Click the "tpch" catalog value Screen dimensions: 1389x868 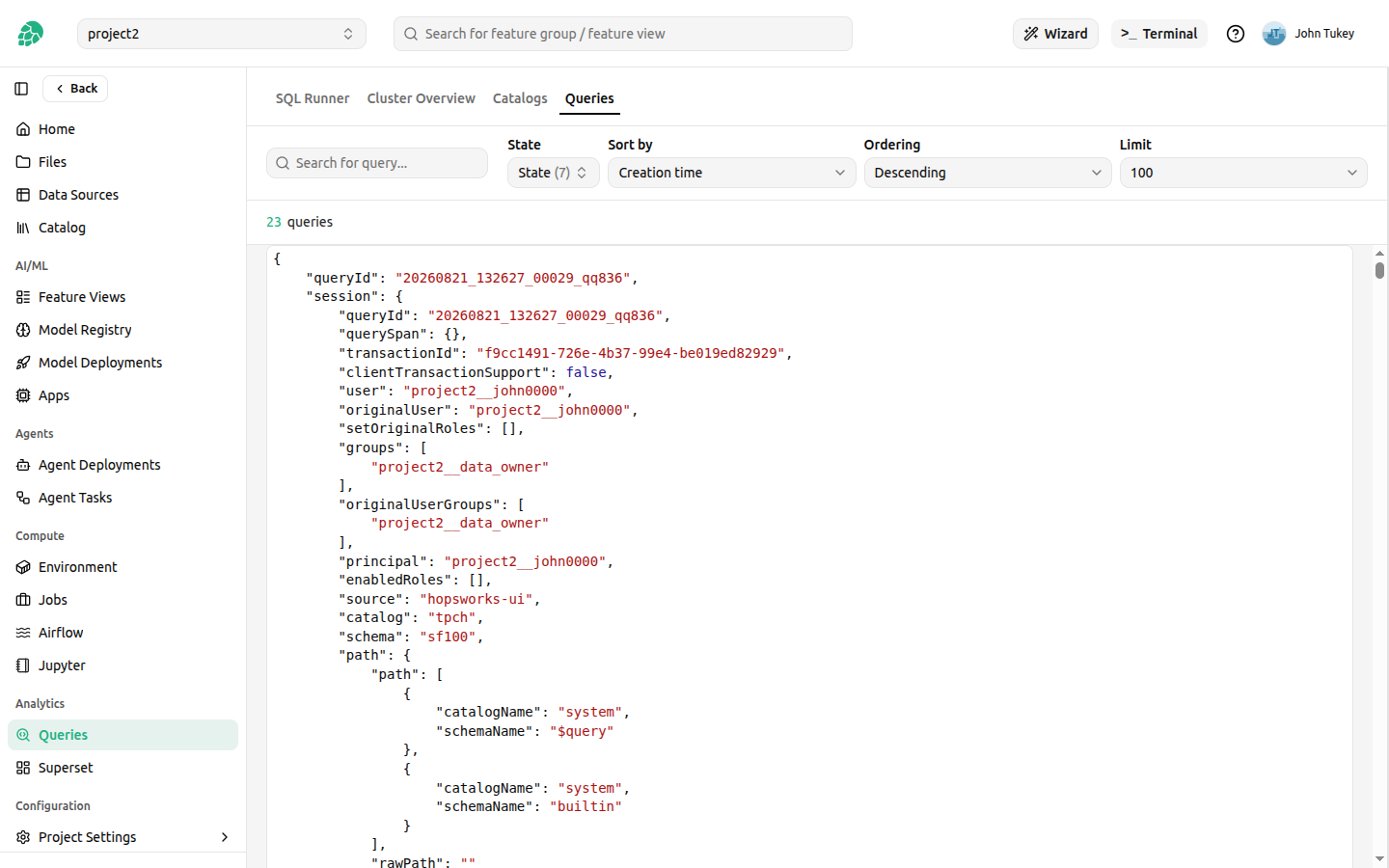point(452,617)
